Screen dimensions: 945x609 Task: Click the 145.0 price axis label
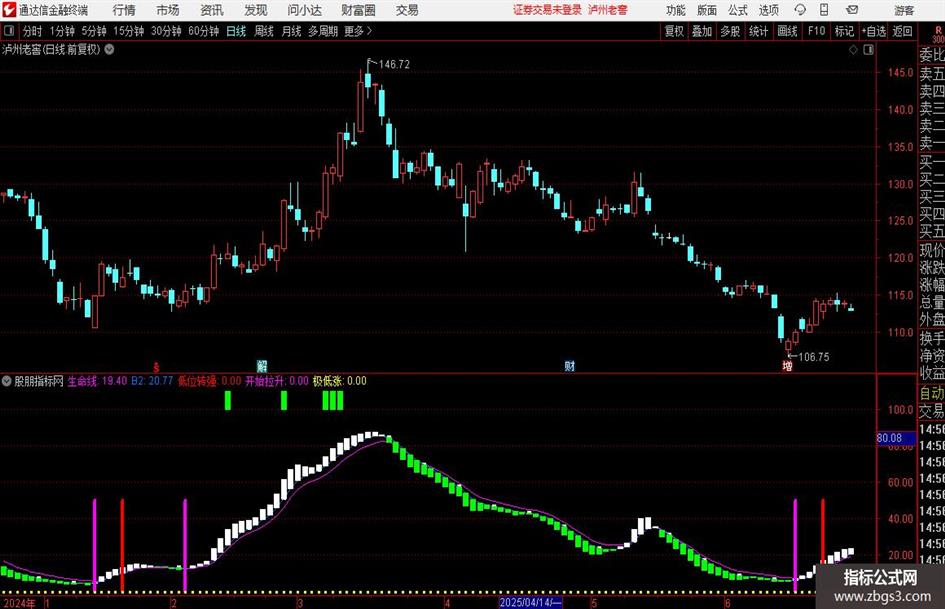[x=900, y=72]
